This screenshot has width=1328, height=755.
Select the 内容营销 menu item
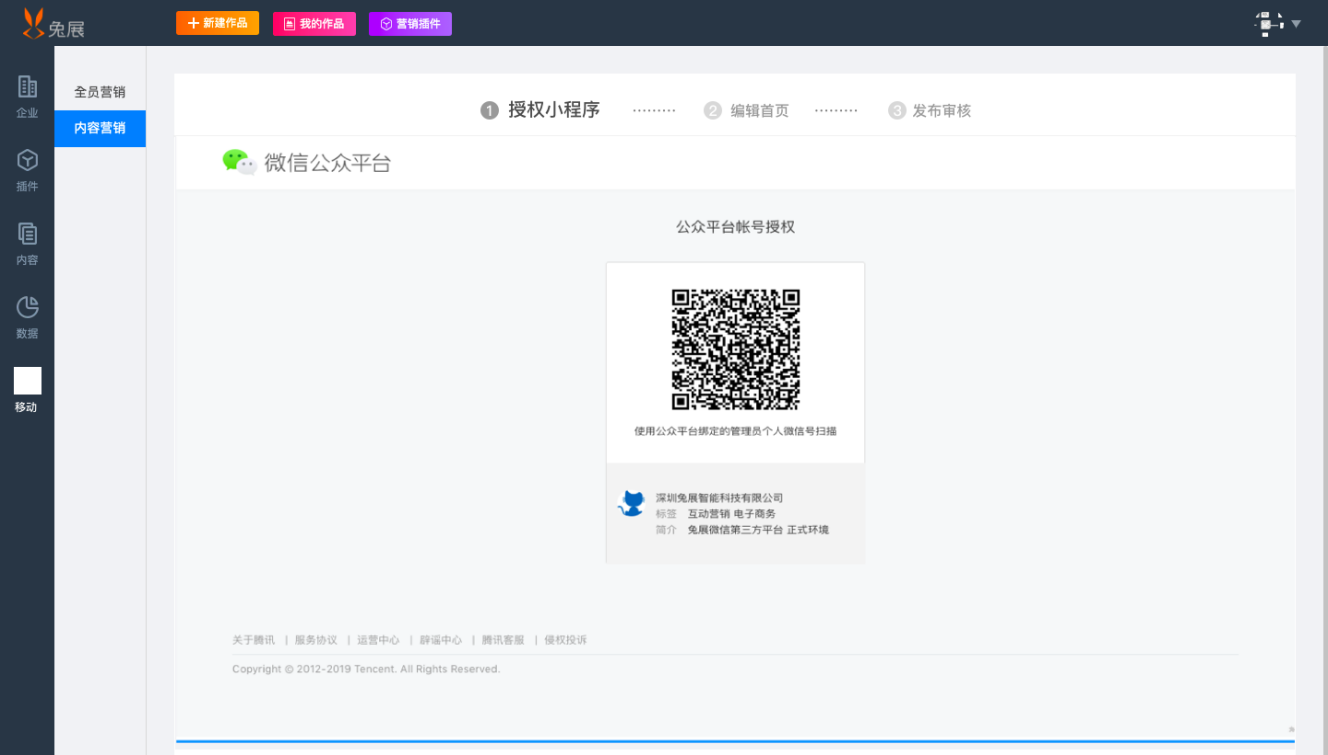pyautogui.click(x=100, y=128)
